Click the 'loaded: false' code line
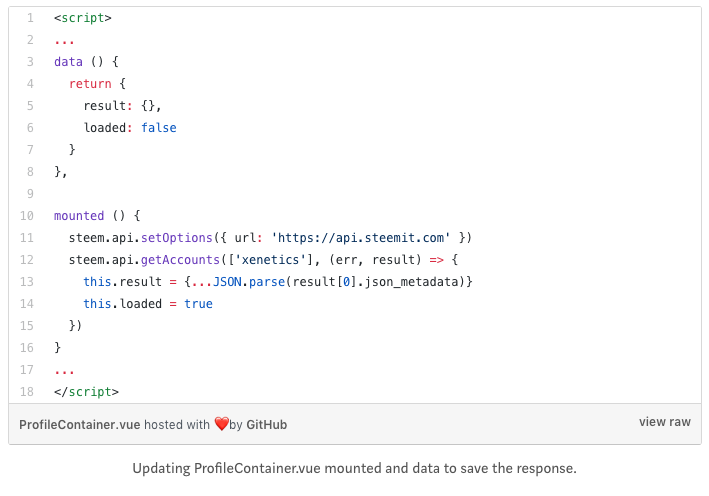 pyautogui.click(x=130, y=127)
